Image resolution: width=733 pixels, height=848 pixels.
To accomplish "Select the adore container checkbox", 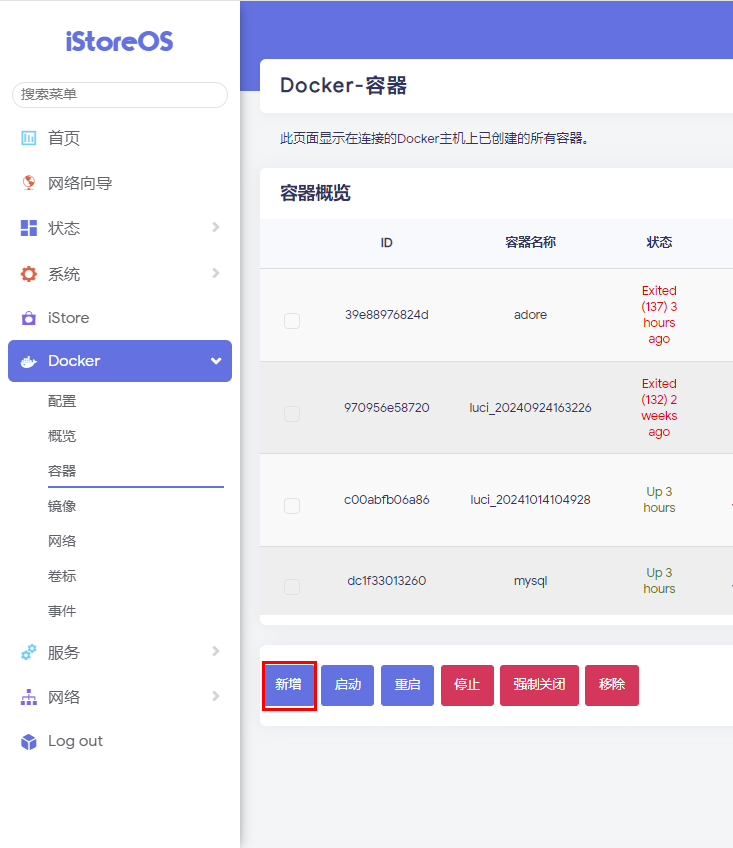I will (x=292, y=321).
